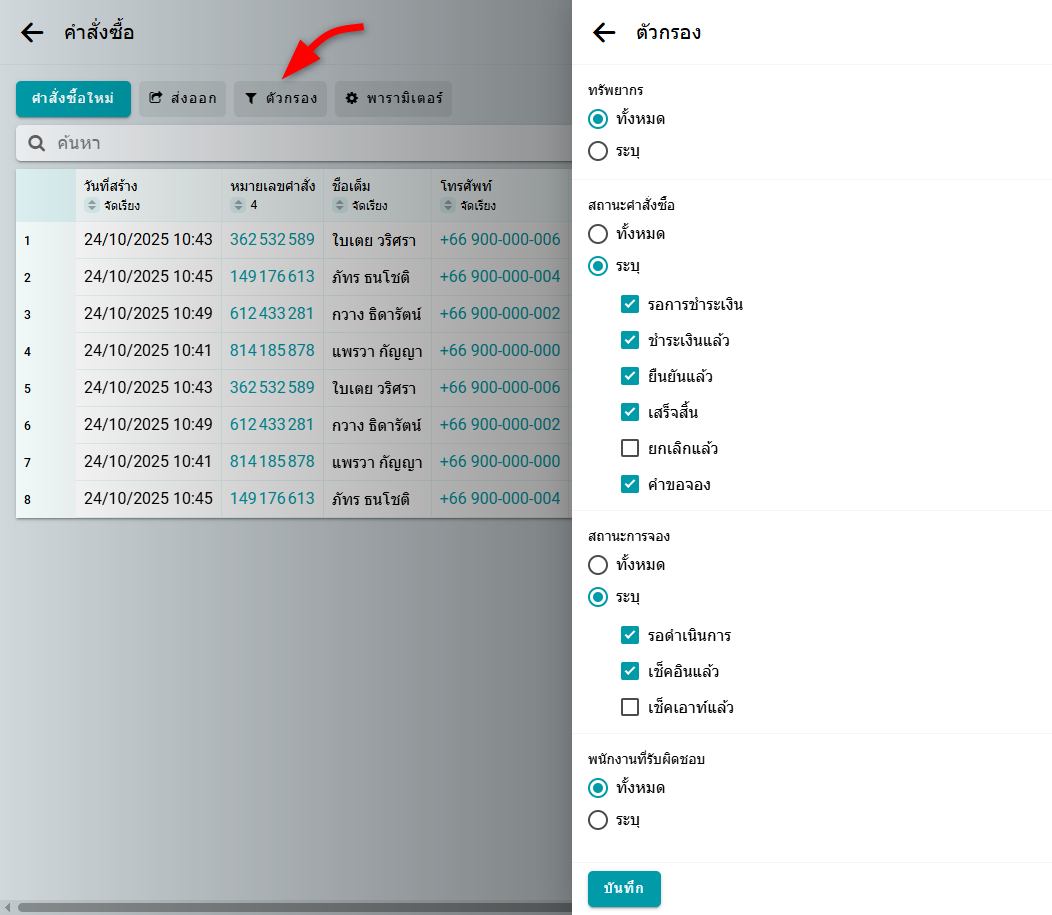Screen dimensions: 1052x915
Task: Sort the ชื่อเต็ม column
Action: pyautogui.click(x=339, y=206)
